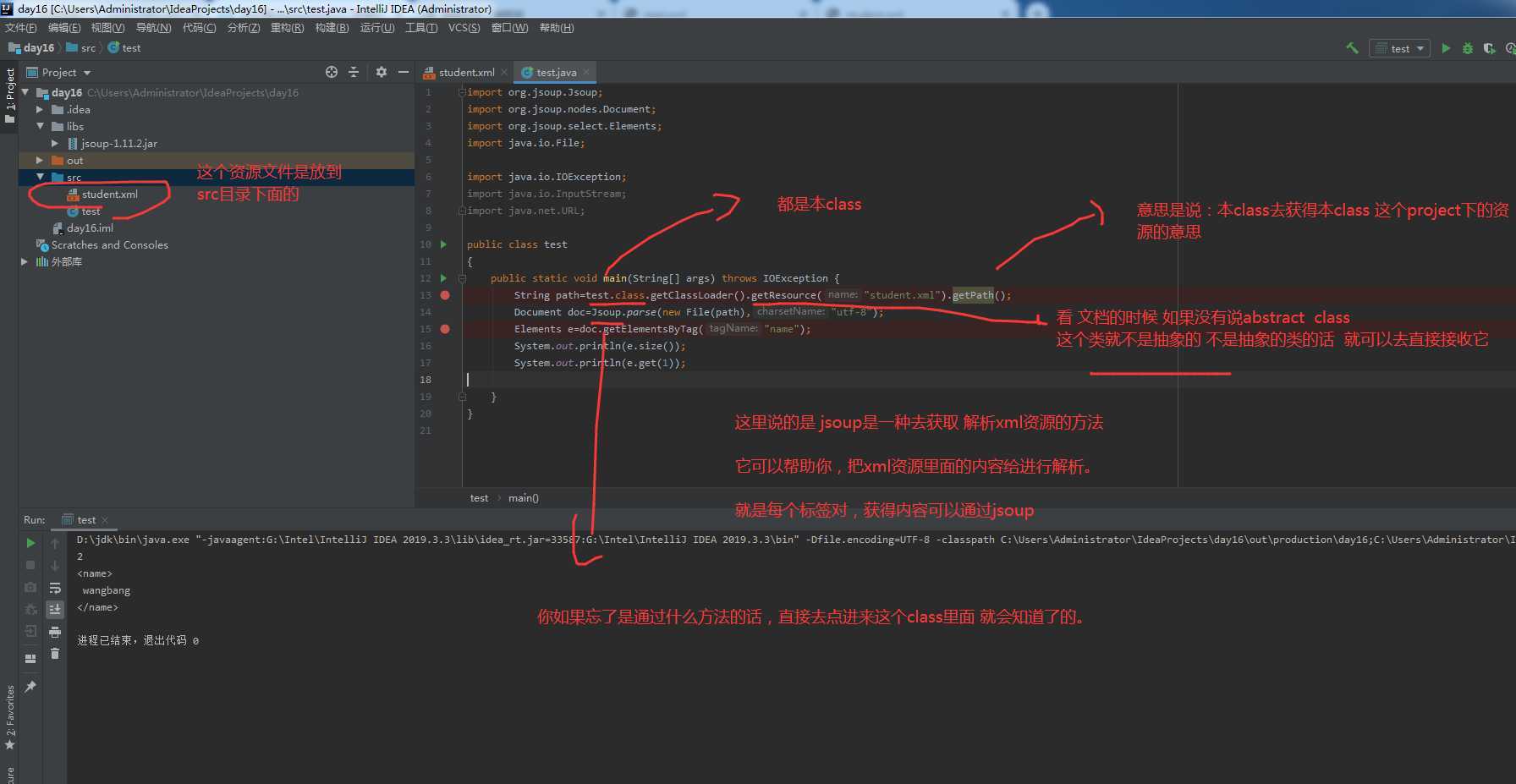Click the restore layout icon in Run panel
Screen dimensions: 1516x784
[x=30, y=658]
